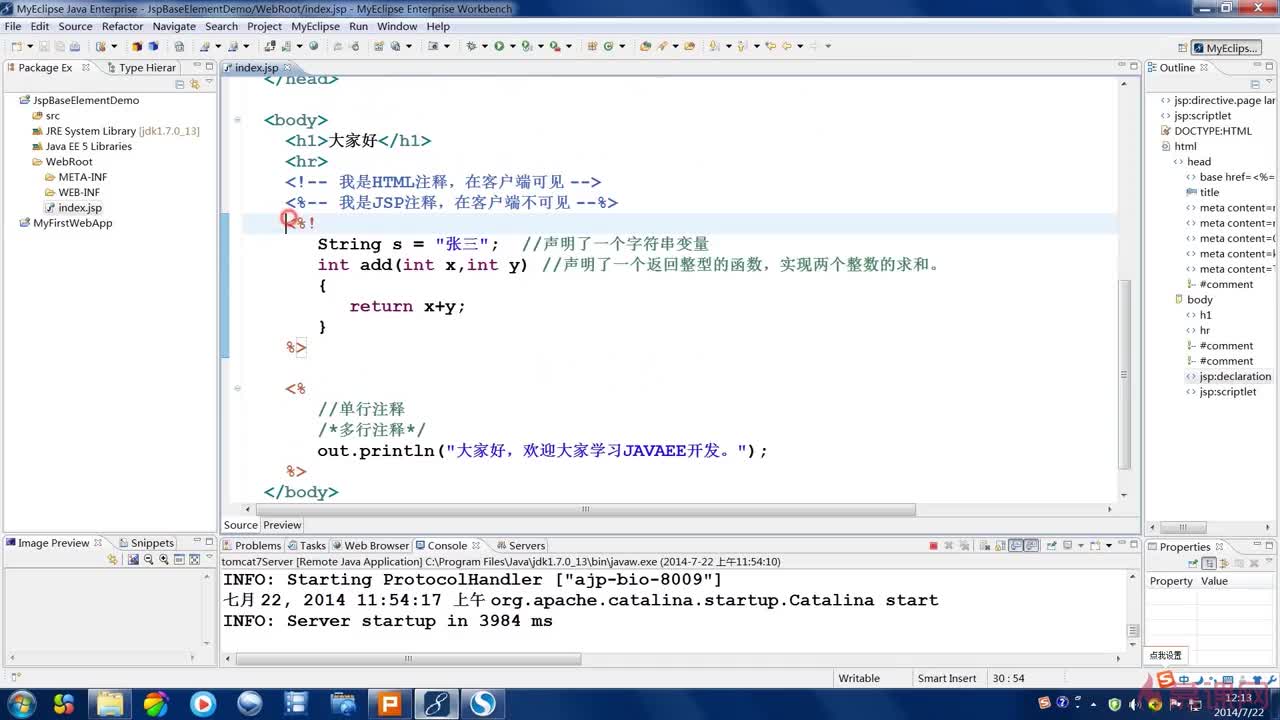The width and height of the screenshot is (1280, 720).
Task: Switch to the Servers tab
Action: 520,546
